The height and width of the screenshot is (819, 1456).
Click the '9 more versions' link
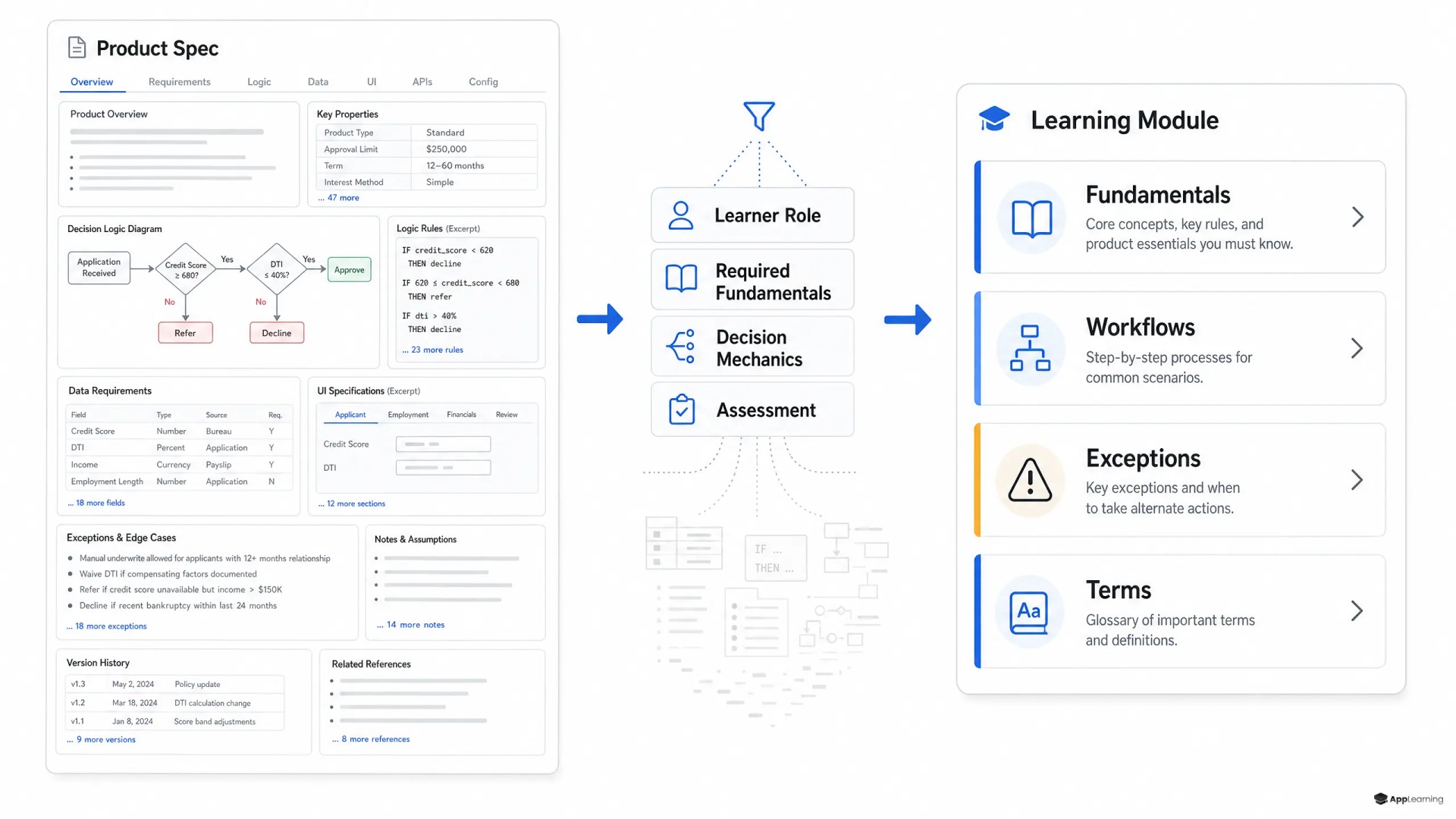click(102, 739)
